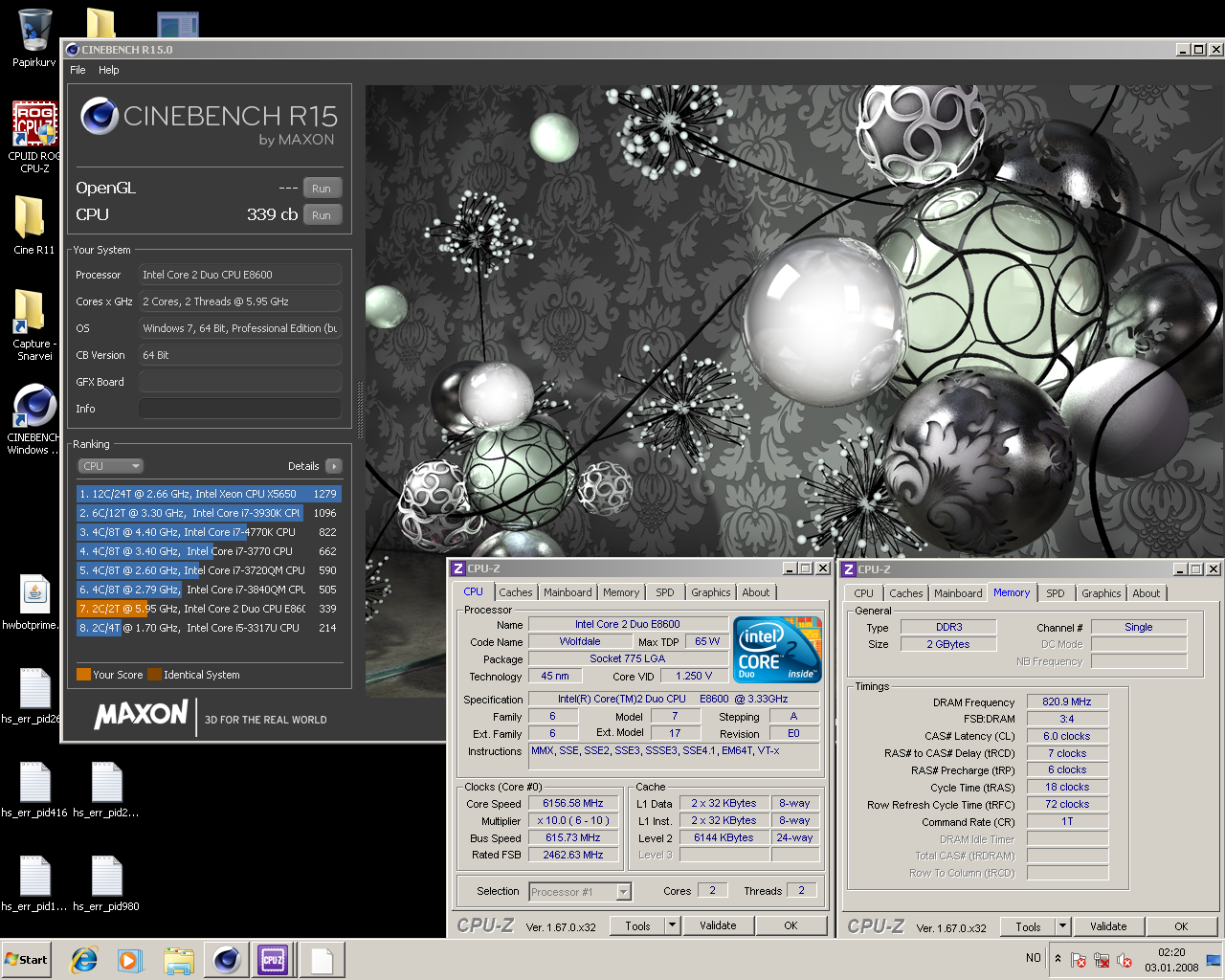Click the Show Desktop strip on the taskbar
1225x980 pixels.
pos(1214,960)
